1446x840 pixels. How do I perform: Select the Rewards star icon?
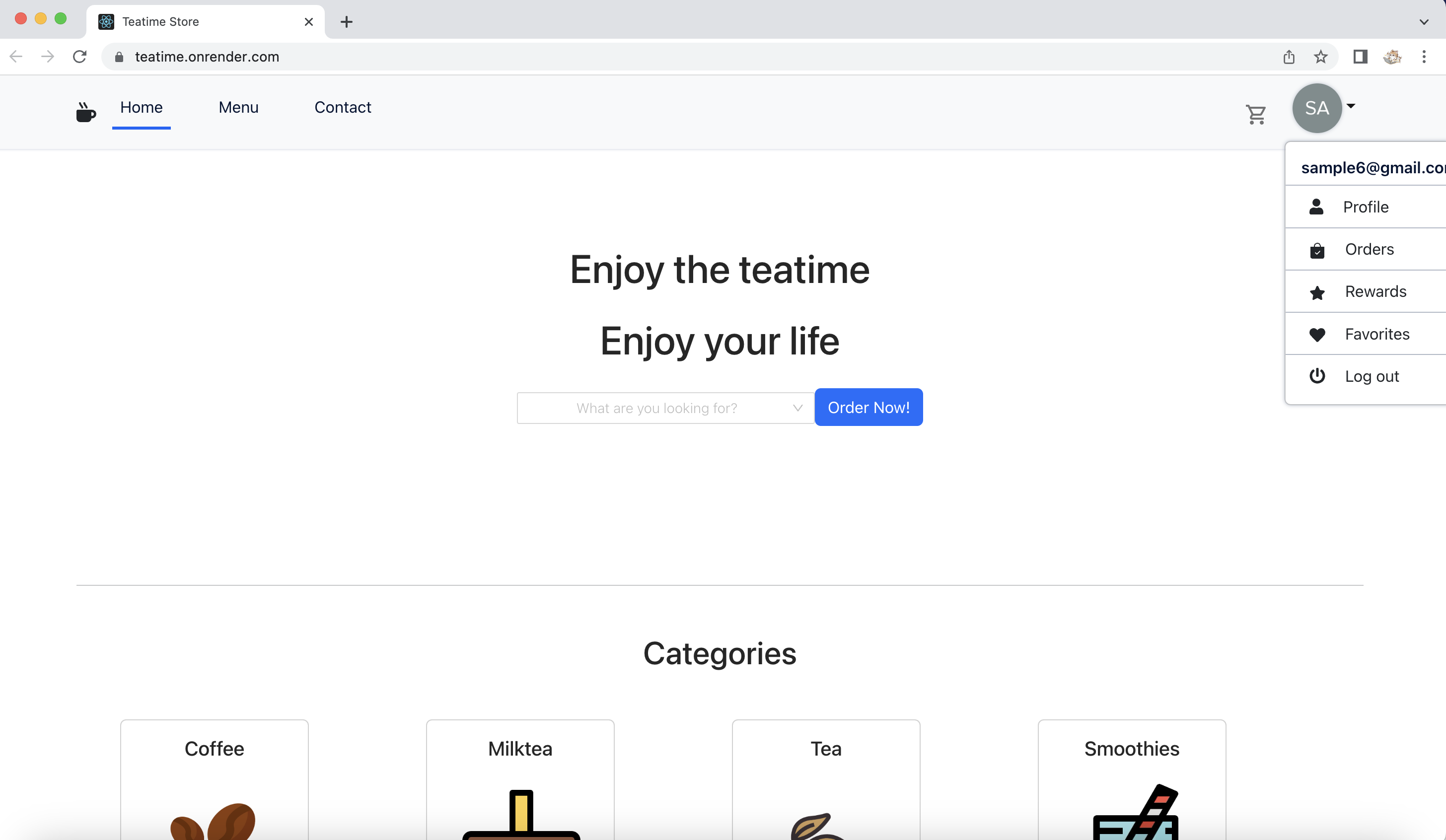pyautogui.click(x=1317, y=291)
